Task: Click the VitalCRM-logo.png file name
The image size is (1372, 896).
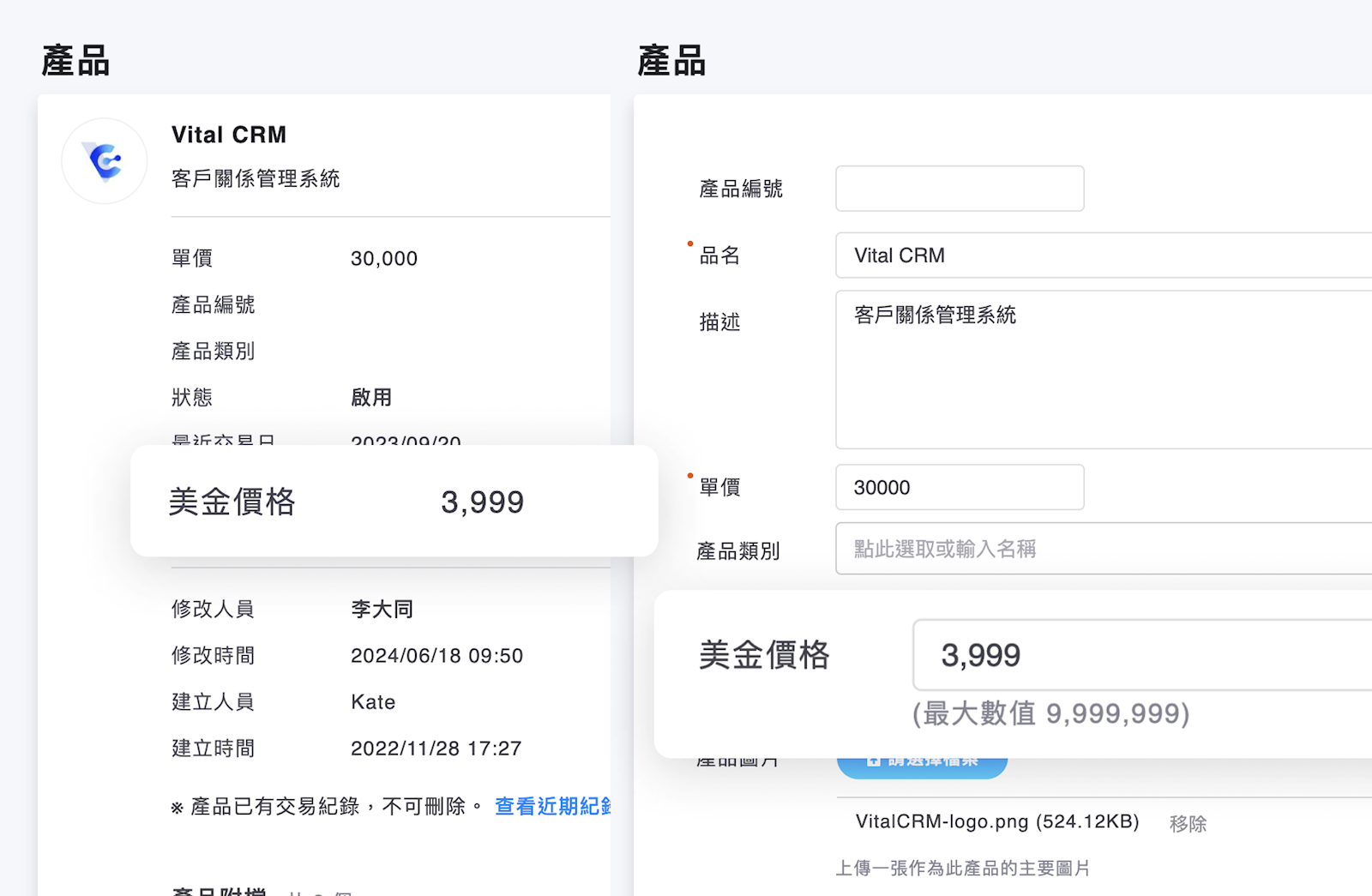Action: pyautogui.click(x=996, y=822)
